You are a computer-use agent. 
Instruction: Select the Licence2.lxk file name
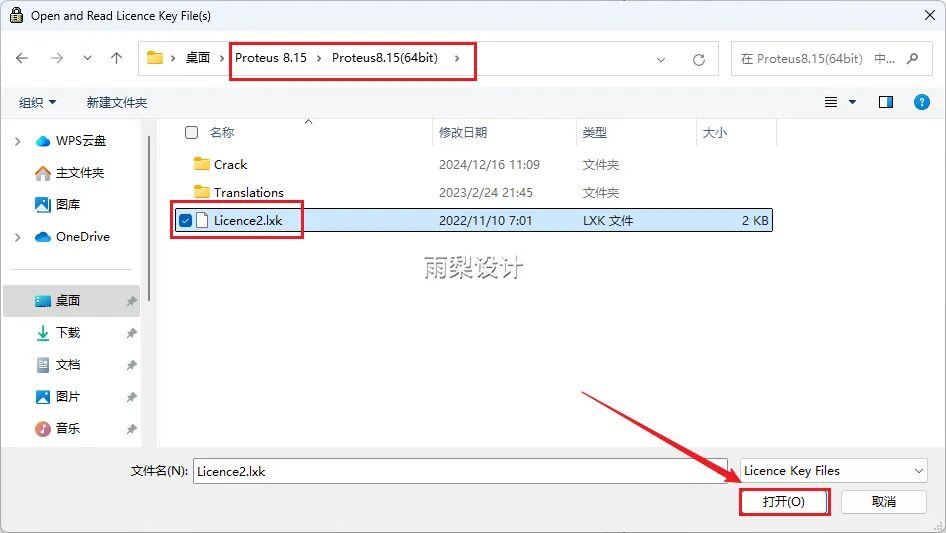[248, 220]
